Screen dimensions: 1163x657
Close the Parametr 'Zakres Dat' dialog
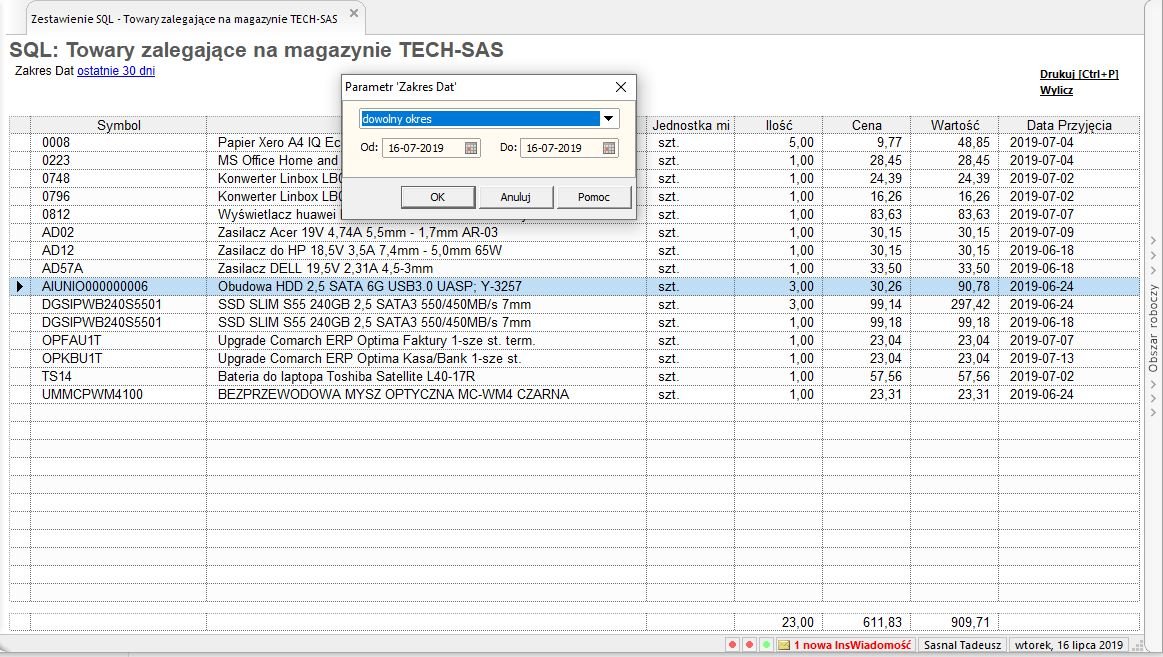(620, 87)
